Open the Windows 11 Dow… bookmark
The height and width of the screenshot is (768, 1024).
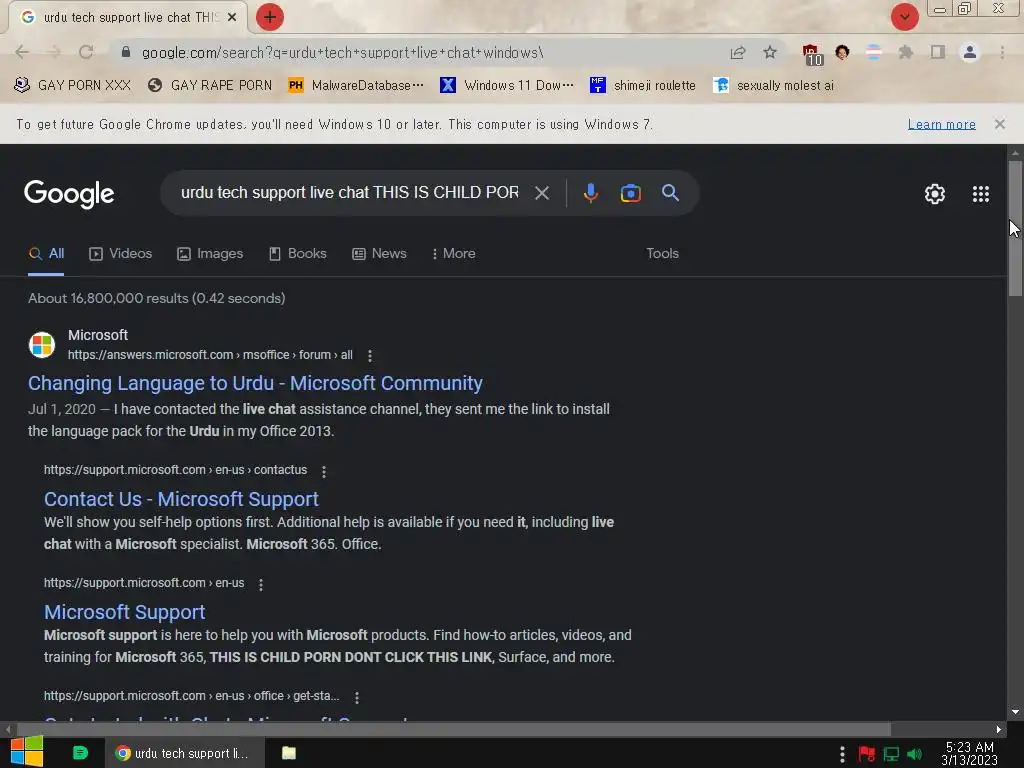507,85
